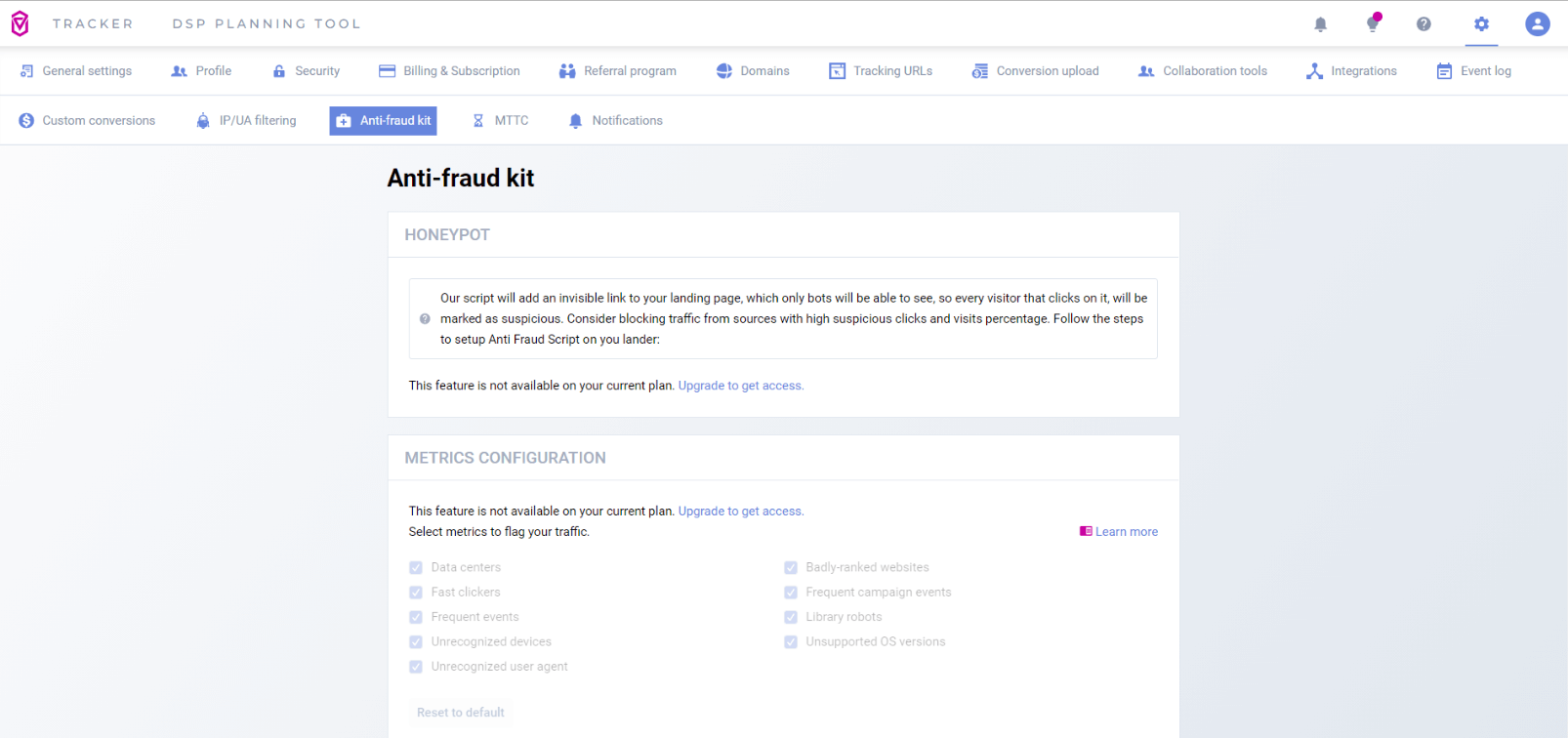This screenshot has height=738, width=1568.
Task: Click the Collaboration tools icon
Action: tap(1146, 71)
